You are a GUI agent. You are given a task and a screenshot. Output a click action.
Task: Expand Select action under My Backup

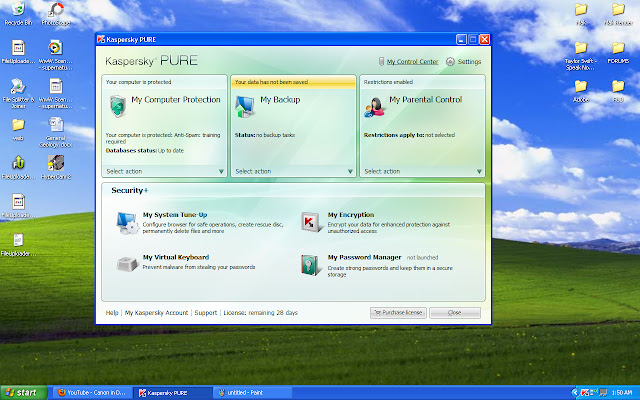pos(293,171)
